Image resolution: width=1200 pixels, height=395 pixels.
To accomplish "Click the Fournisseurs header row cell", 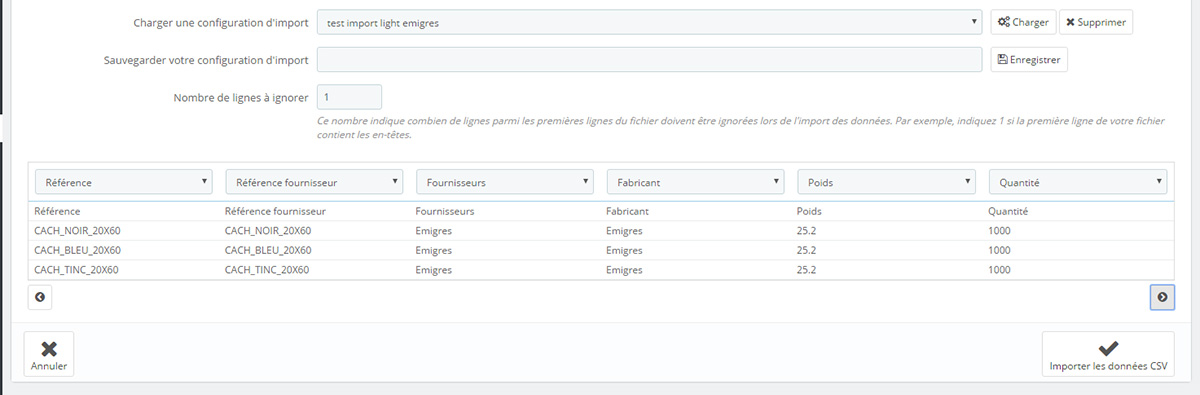I will [x=445, y=212].
